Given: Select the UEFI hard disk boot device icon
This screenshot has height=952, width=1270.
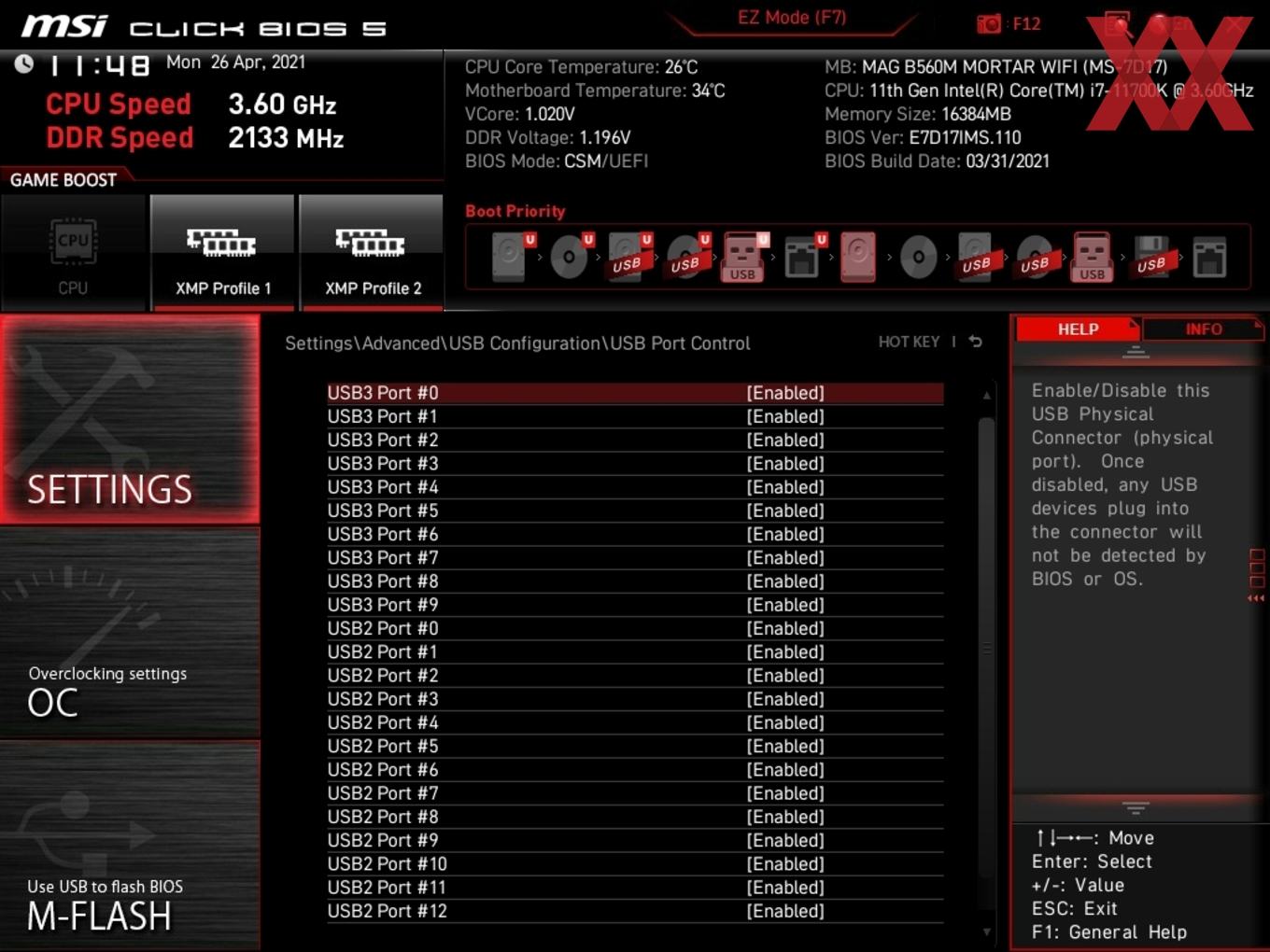Looking at the screenshot, I should coord(513,257).
